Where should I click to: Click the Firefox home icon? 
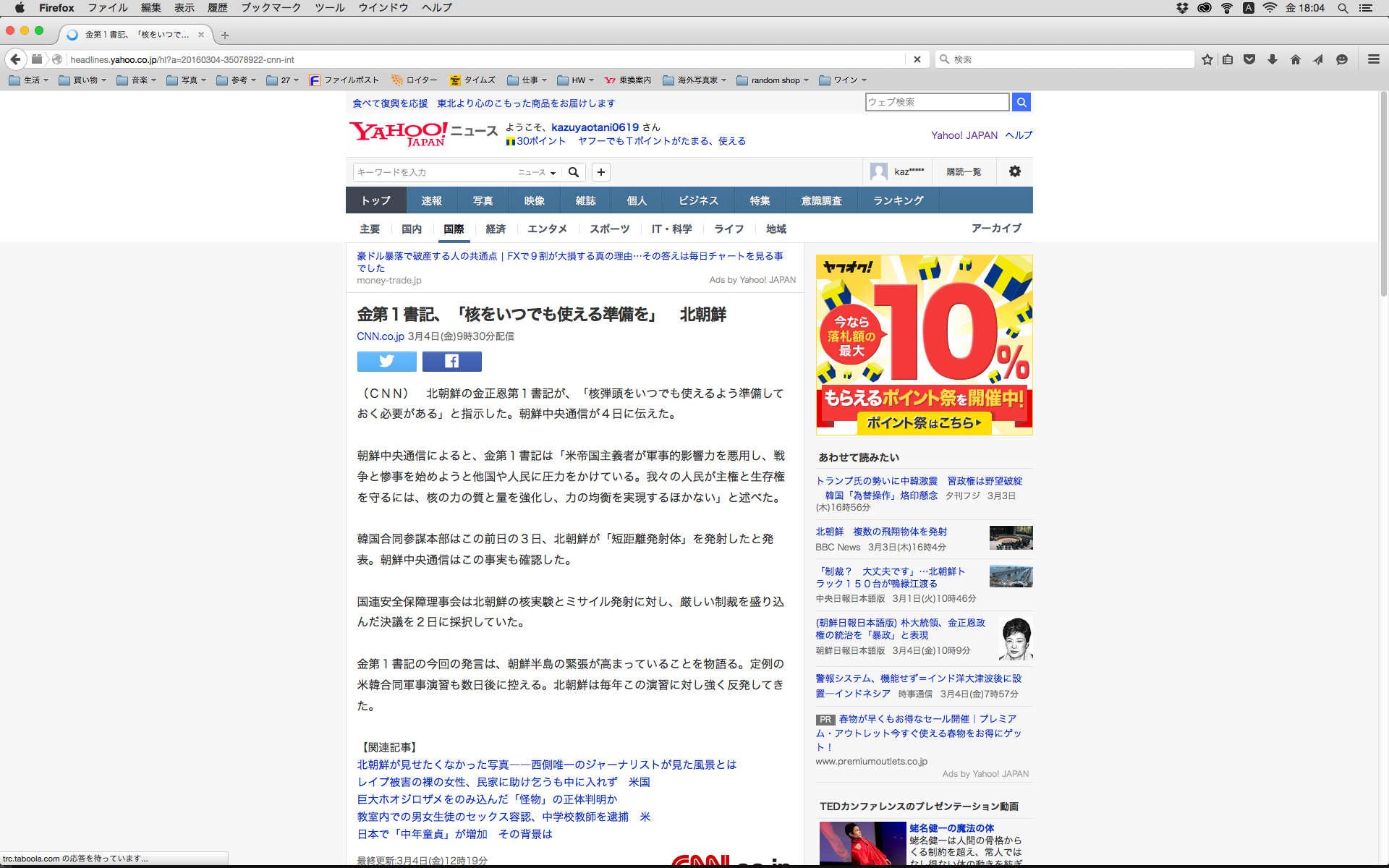pos(1295,59)
